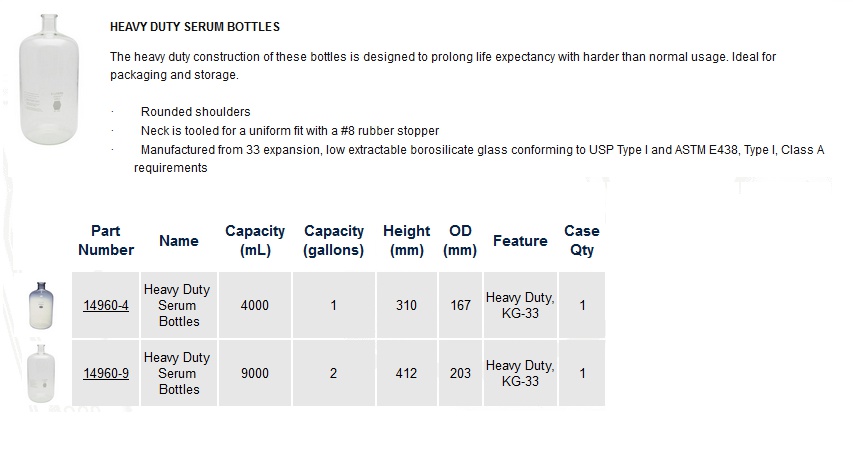Click the Name column header
This screenshot has width=853, height=450.
click(178, 241)
